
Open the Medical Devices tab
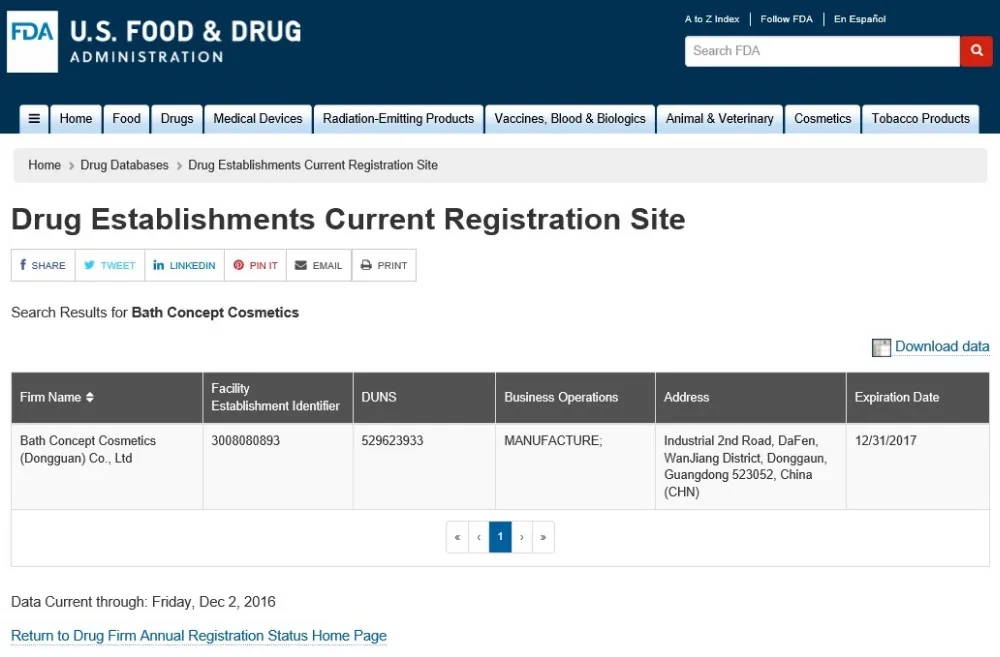258,119
